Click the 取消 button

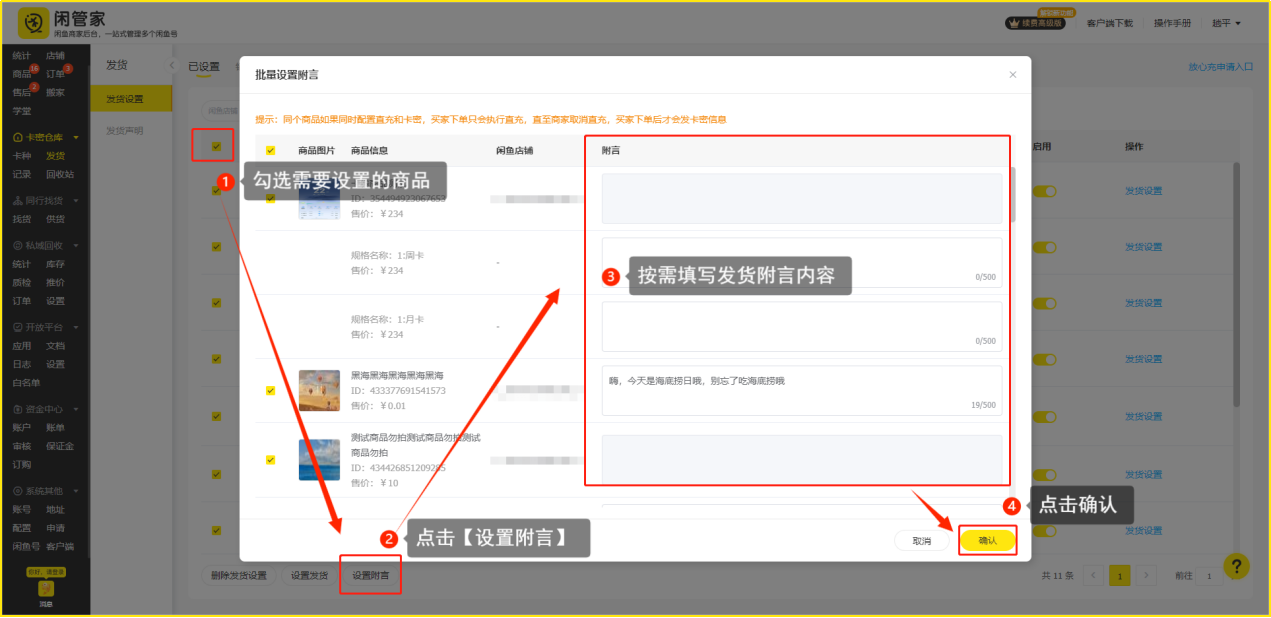[921, 541]
